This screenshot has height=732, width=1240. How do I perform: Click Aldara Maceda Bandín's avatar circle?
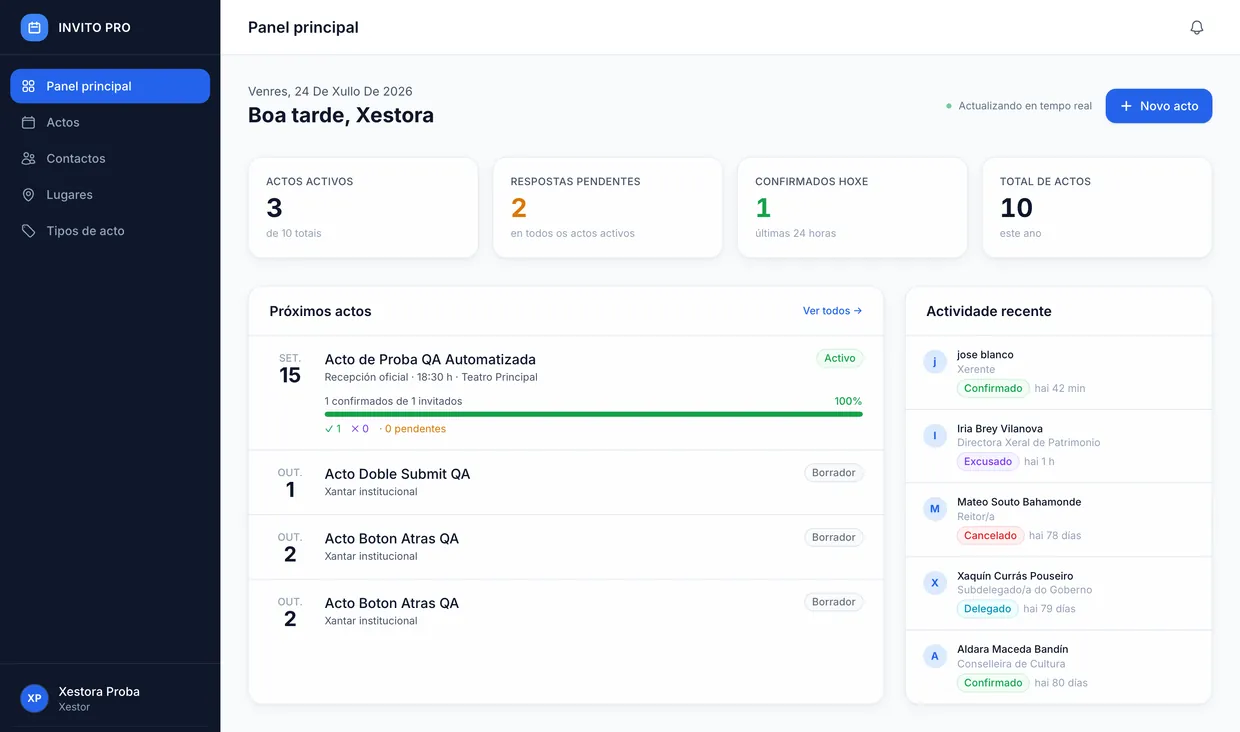[935, 656]
